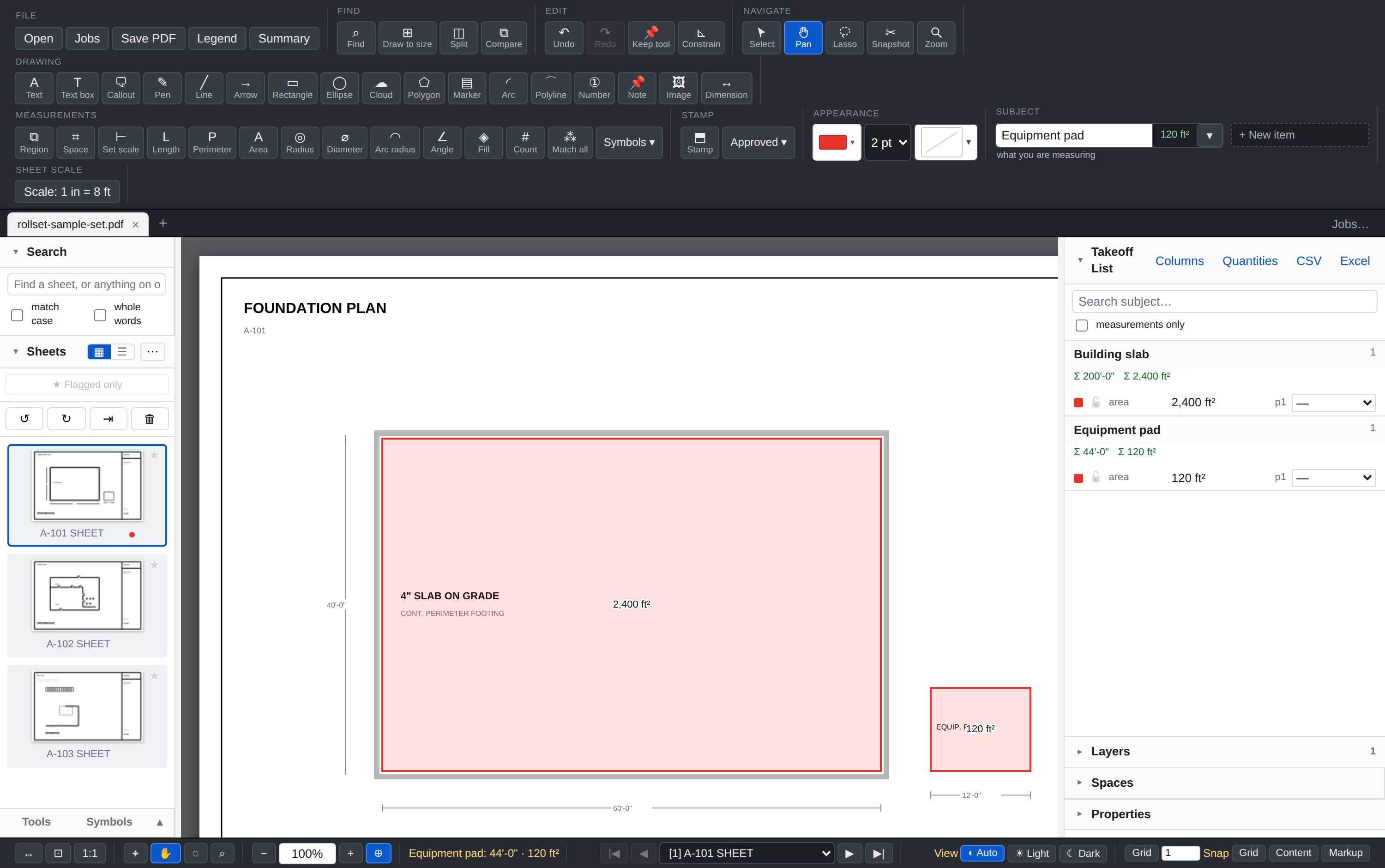Export takeoff list via CSV link
The image size is (1385, 868).
click(x=1308, y=260)
